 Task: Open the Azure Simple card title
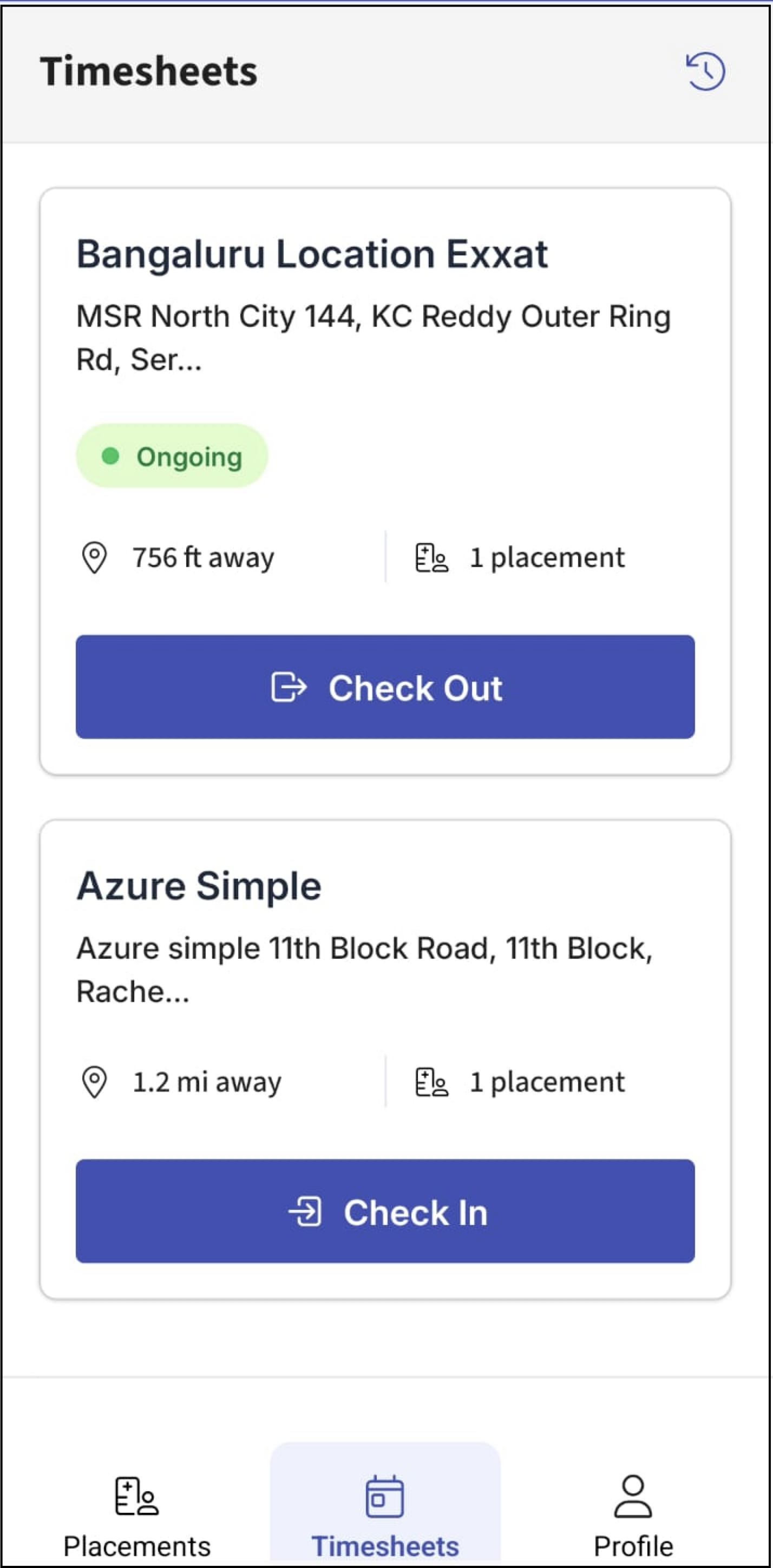point(199,886)
